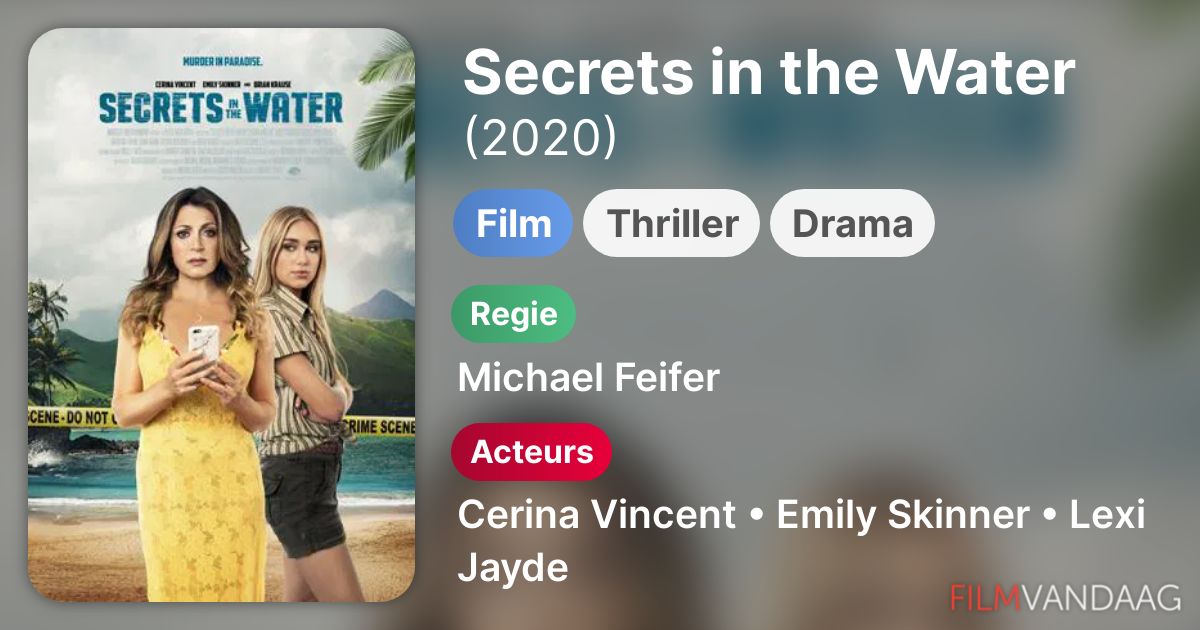Viewport: 1200px width, 630px height.
Task: Click the green Regie label
Action: tap(514, 314)
